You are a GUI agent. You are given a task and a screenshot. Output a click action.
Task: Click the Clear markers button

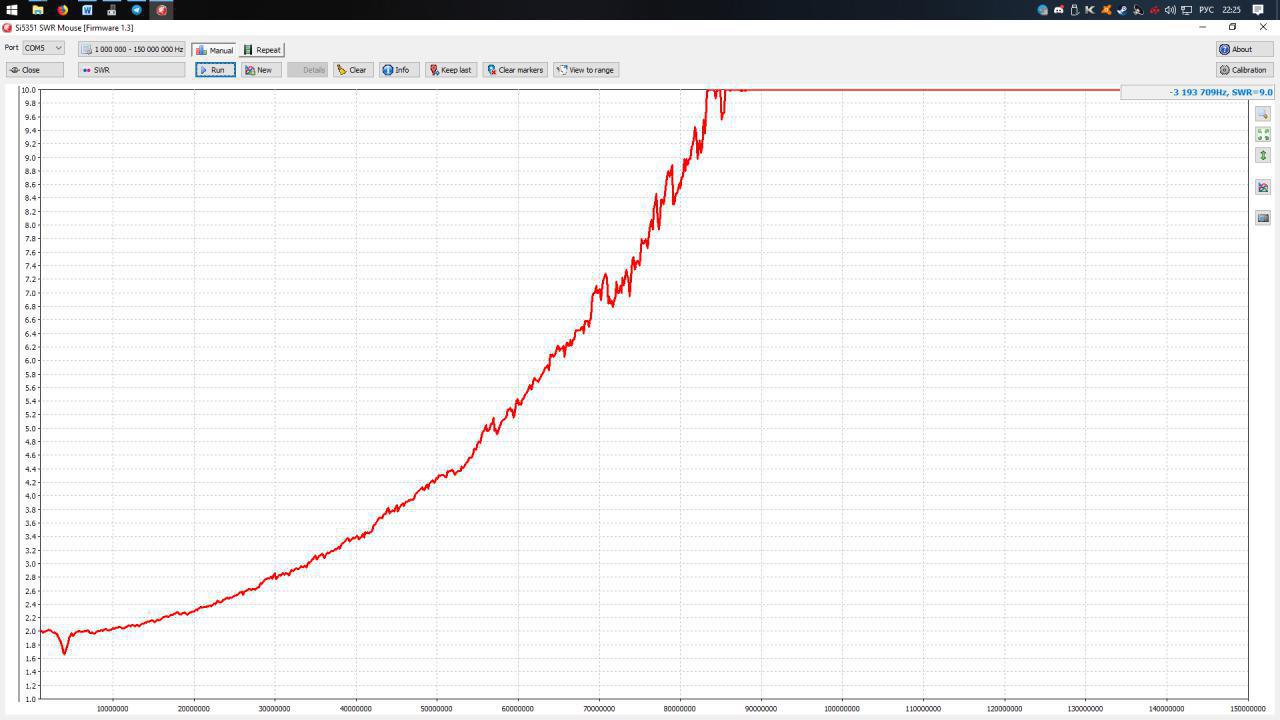[514, 70]
